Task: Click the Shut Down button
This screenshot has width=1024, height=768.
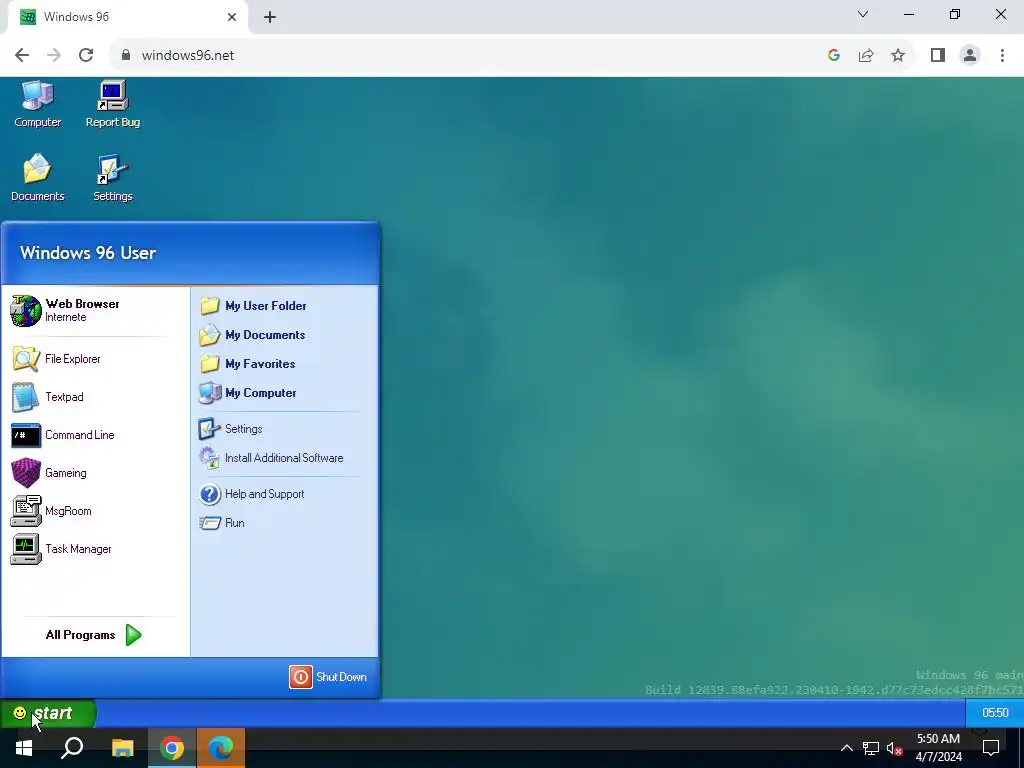Action: click(328, 677)
